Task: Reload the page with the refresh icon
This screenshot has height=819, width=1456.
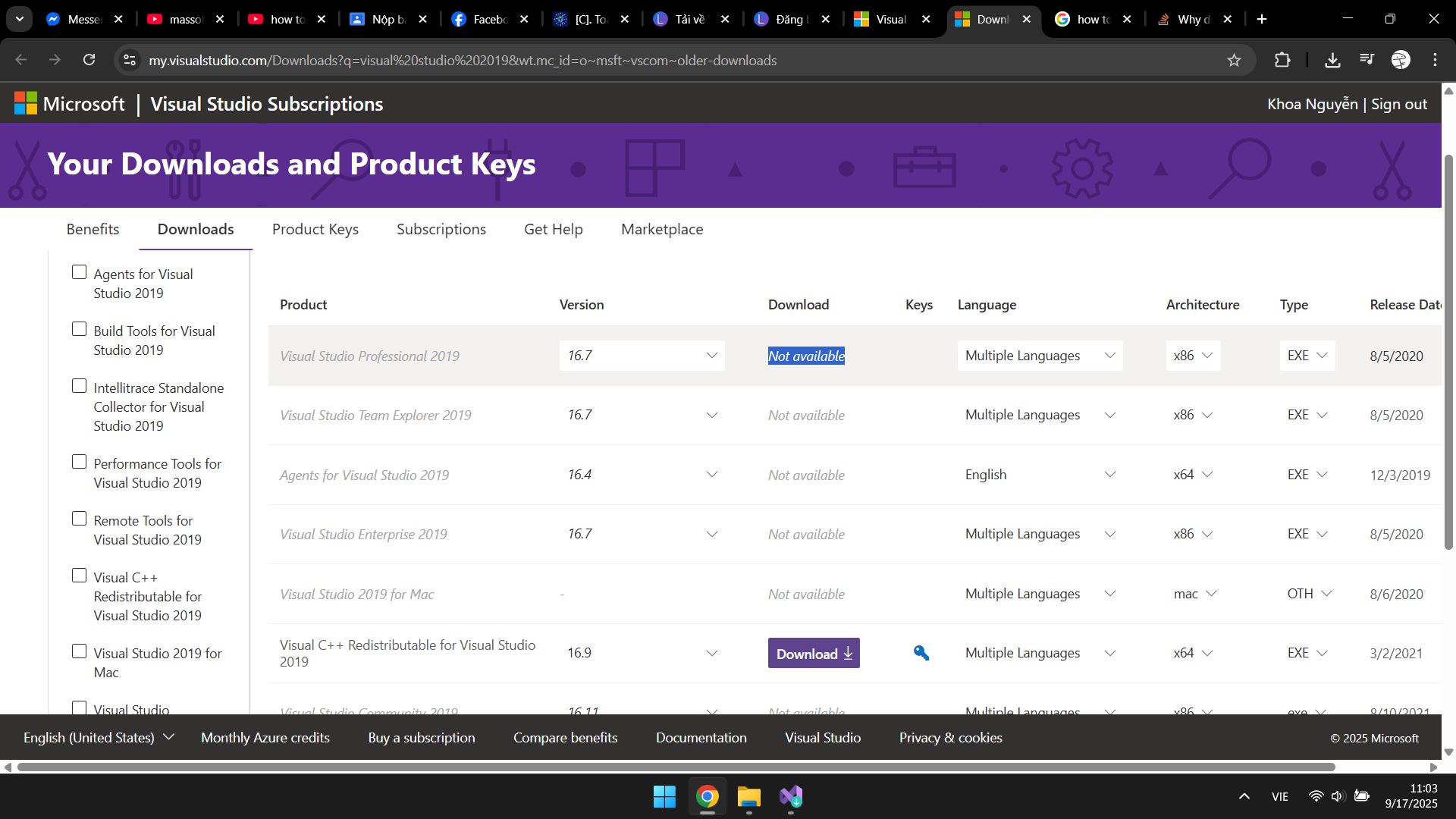Action: tap(89, 60)
